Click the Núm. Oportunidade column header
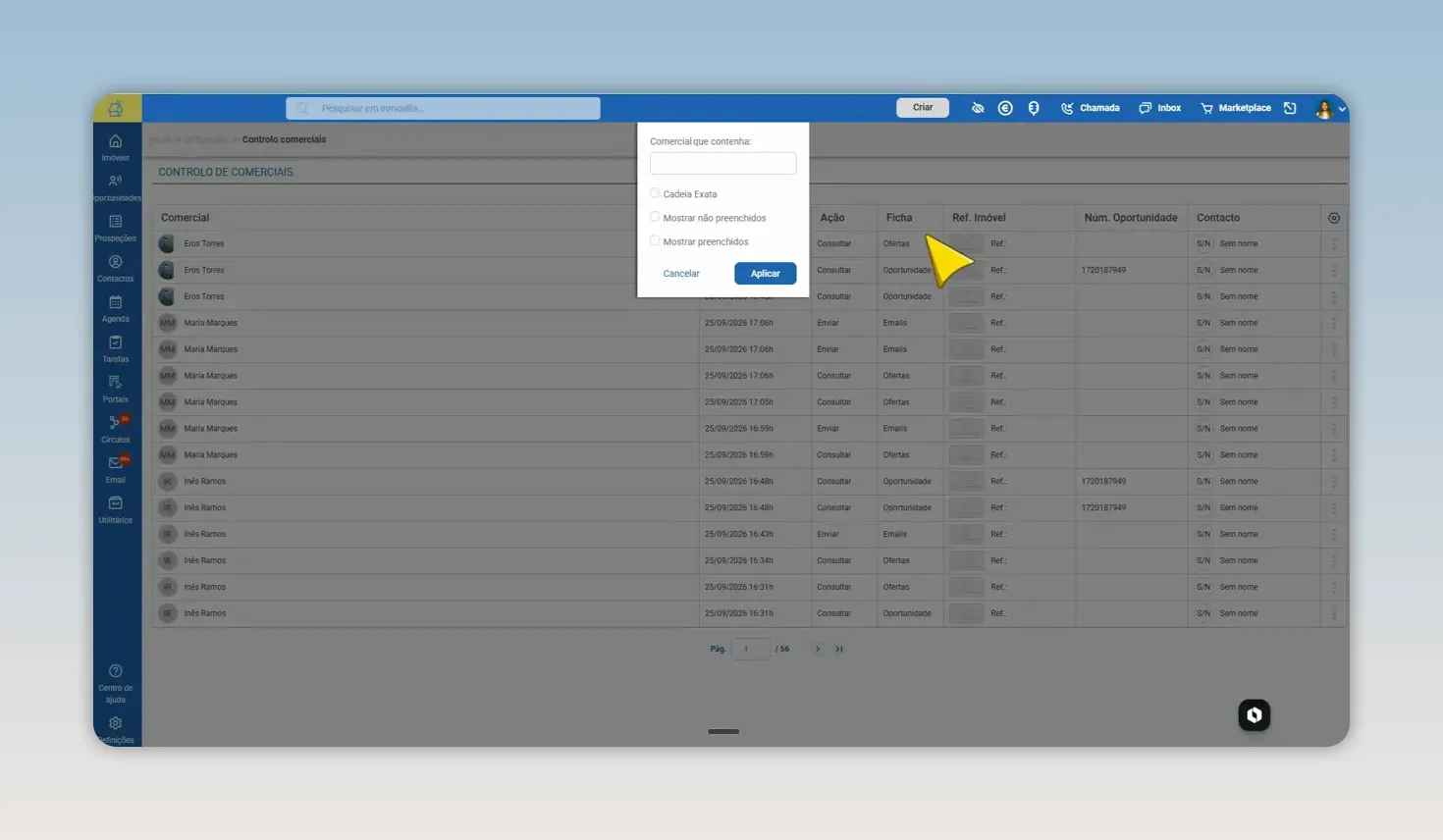 pos(1131,218)
